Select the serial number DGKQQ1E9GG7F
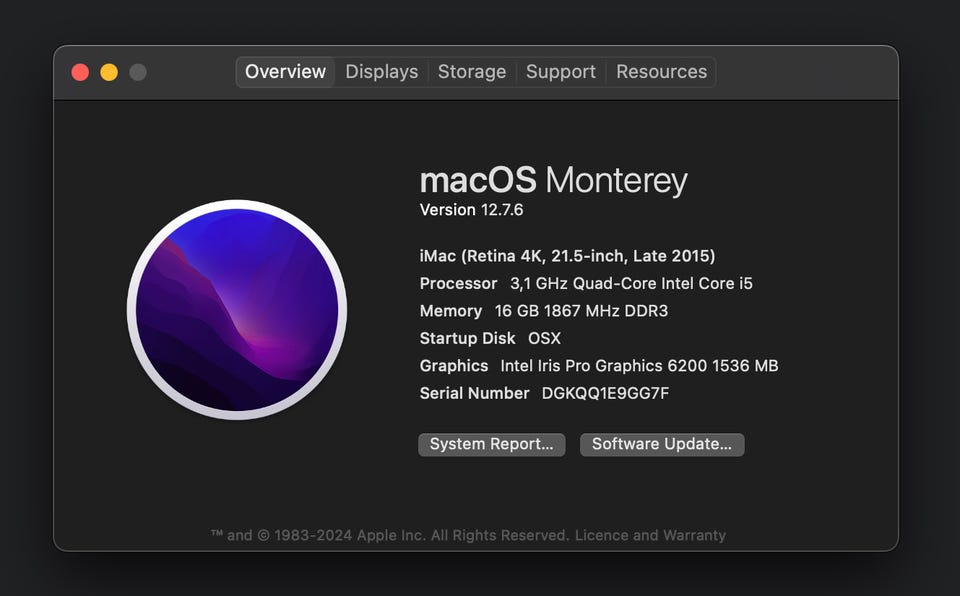This screenshot has height=596, width=960. click(605, 393)
